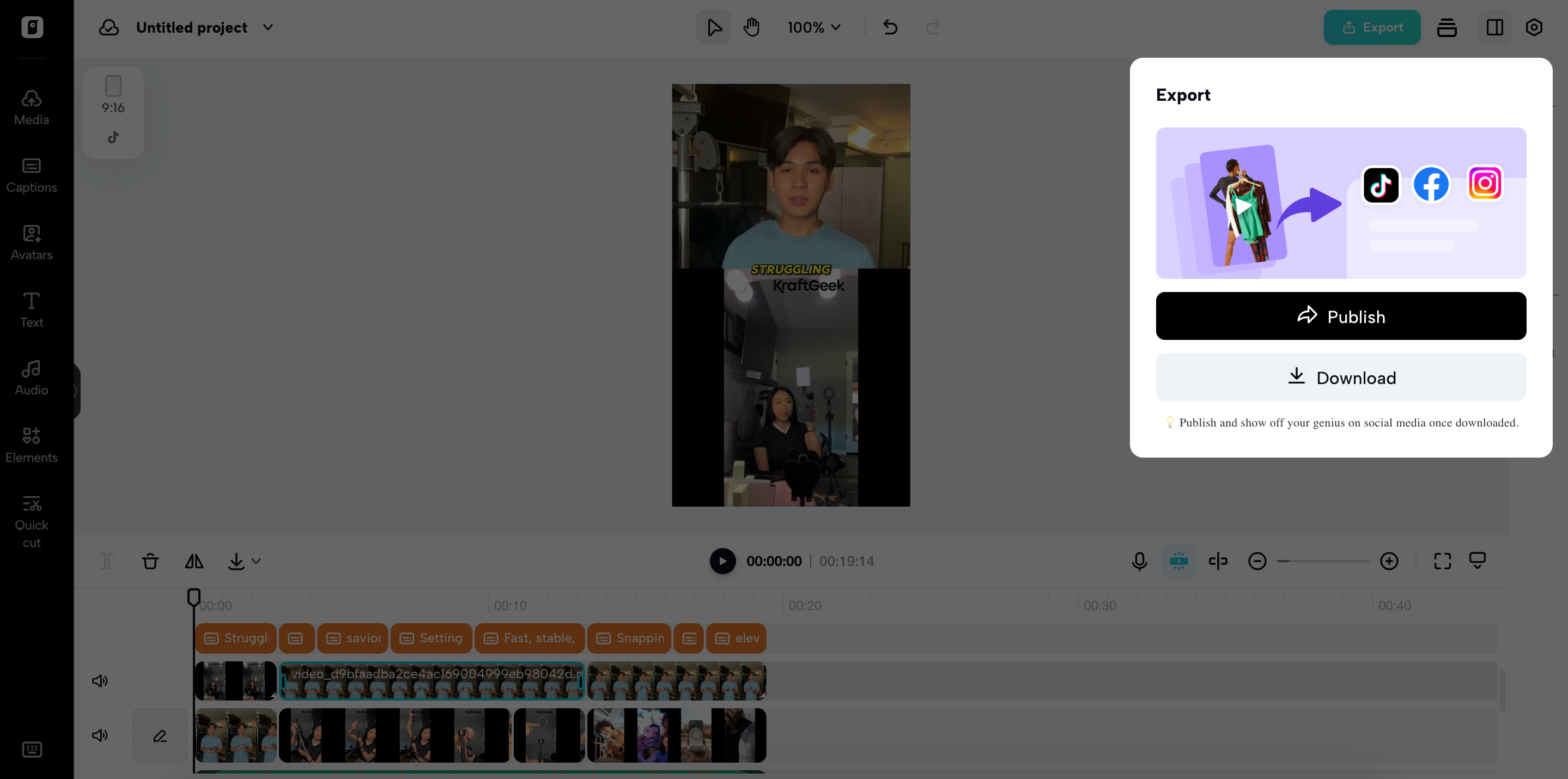Open the export tasks list in top bar

[1447, 27]
